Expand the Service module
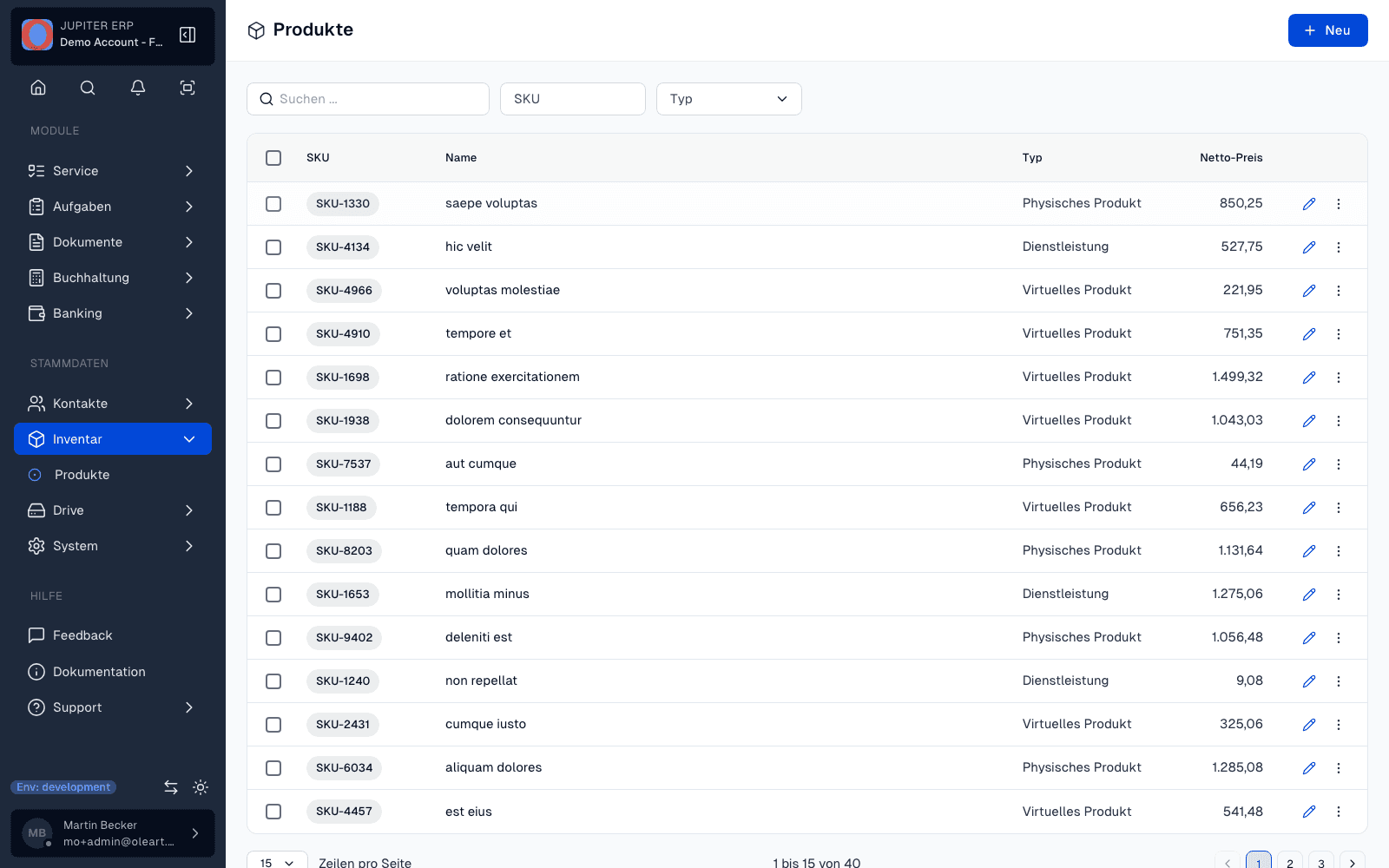This screenshot has height=868, width=1389. (113, 171)
